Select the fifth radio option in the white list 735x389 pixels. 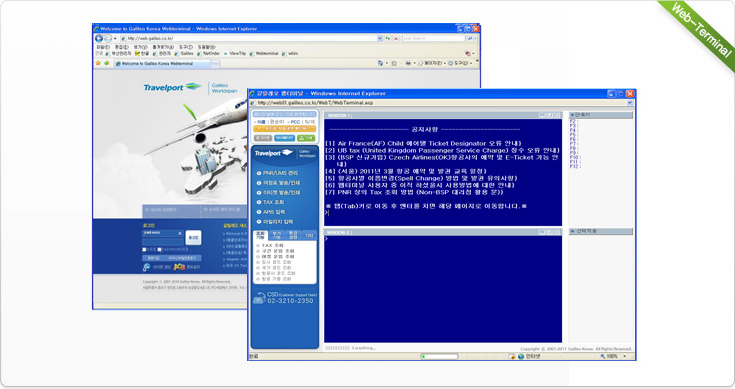pyautogui.click(x=258, y=268)
